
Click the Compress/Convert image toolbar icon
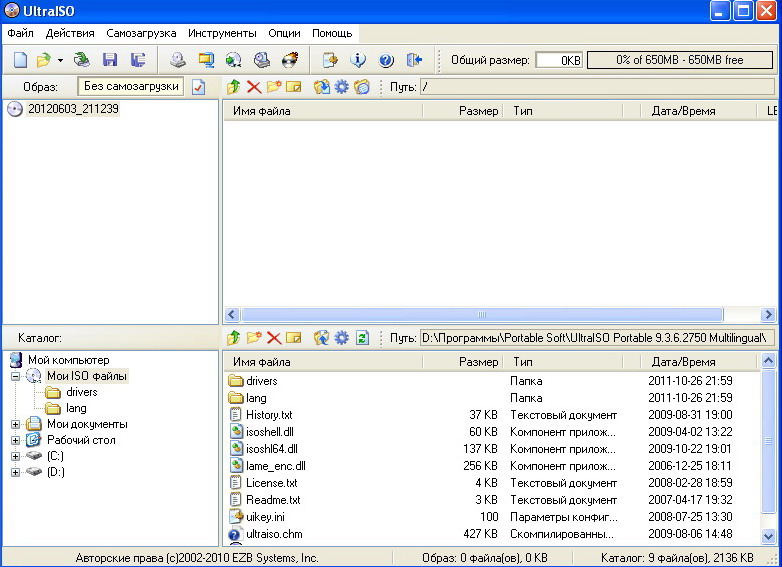(x=206, y=60)
